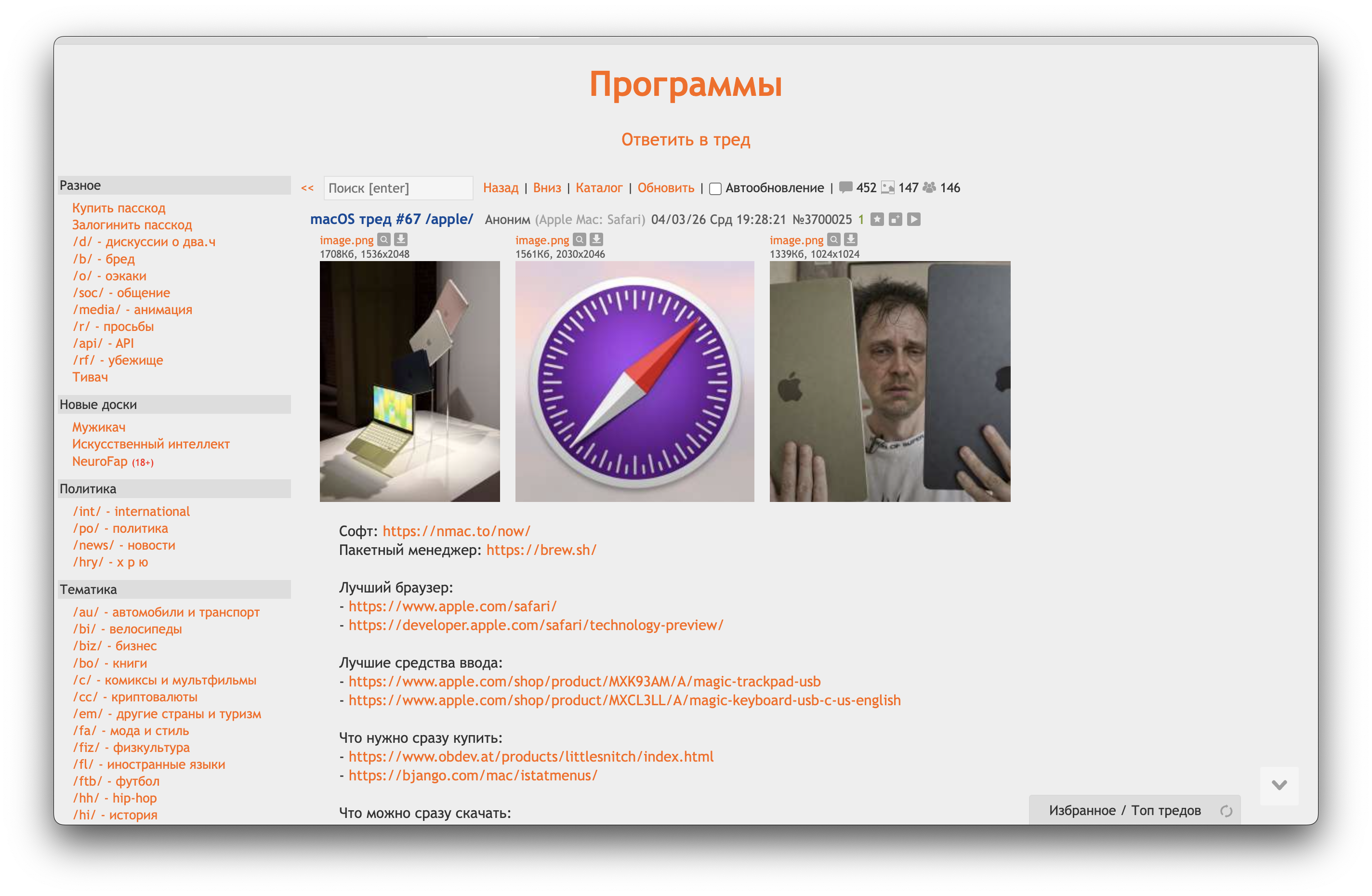Open the https://nmac.to/now/ link
Screen dimensions: 1372x896
(456, 531)
